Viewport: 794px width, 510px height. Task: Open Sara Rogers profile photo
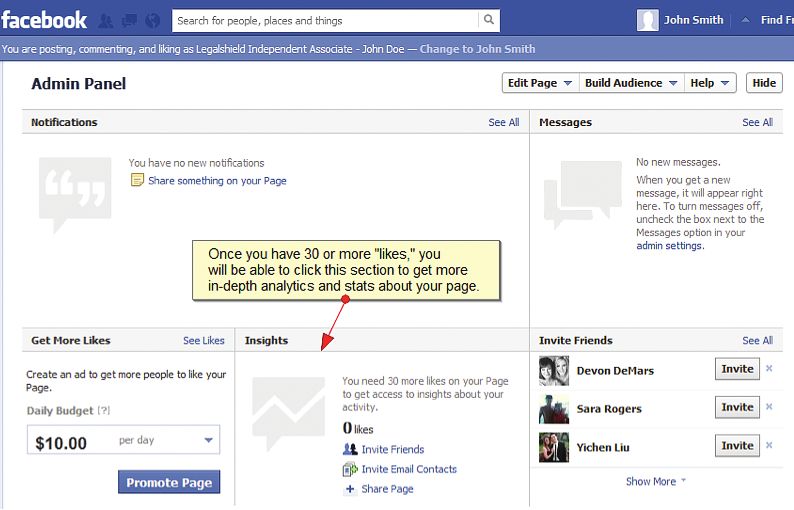(553, 409)
